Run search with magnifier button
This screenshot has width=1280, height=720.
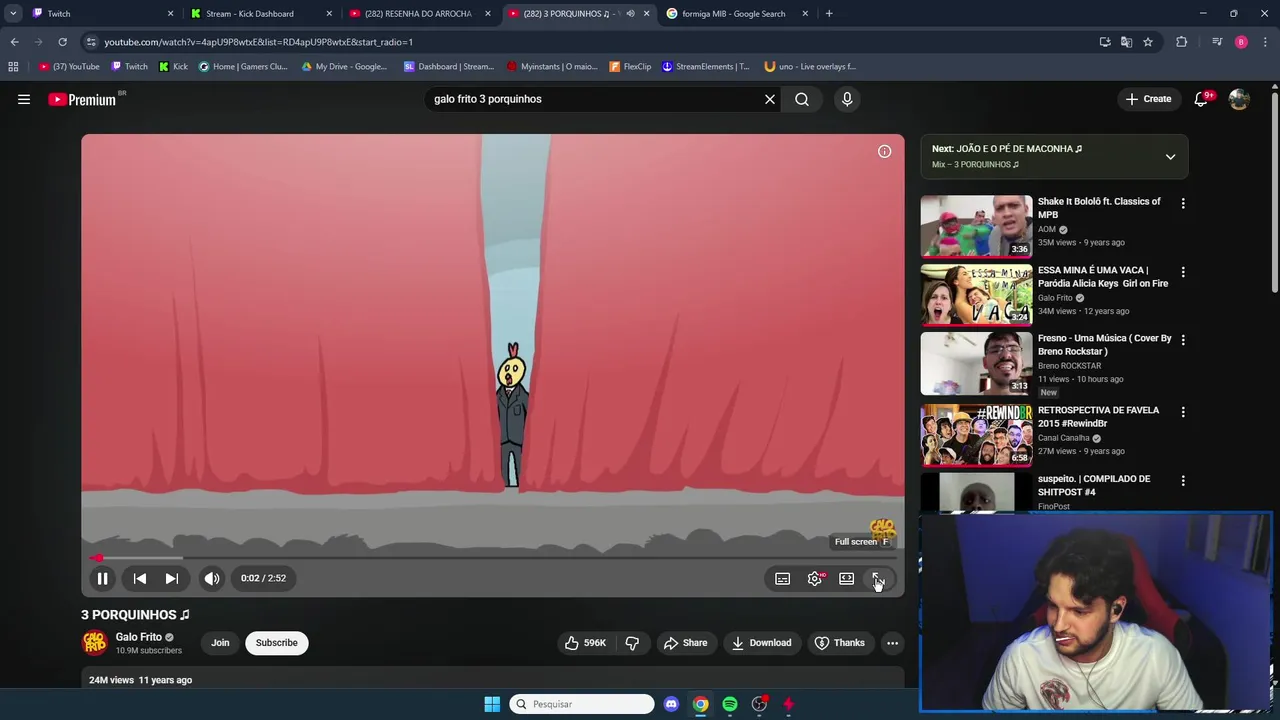pyautogui.click(x=802, y=99)
